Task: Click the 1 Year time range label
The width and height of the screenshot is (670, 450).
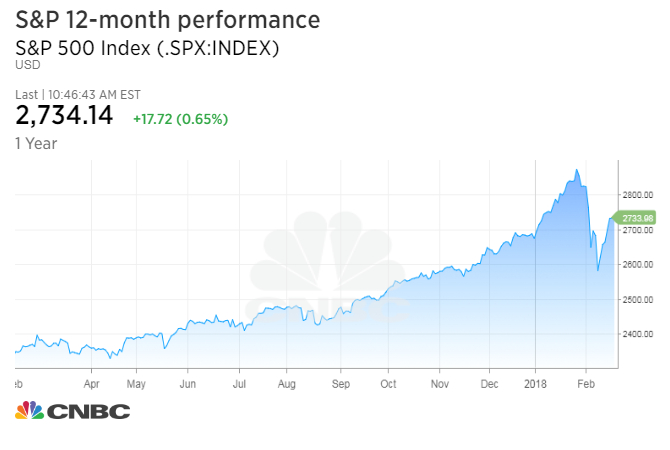Action: (36, 143)
